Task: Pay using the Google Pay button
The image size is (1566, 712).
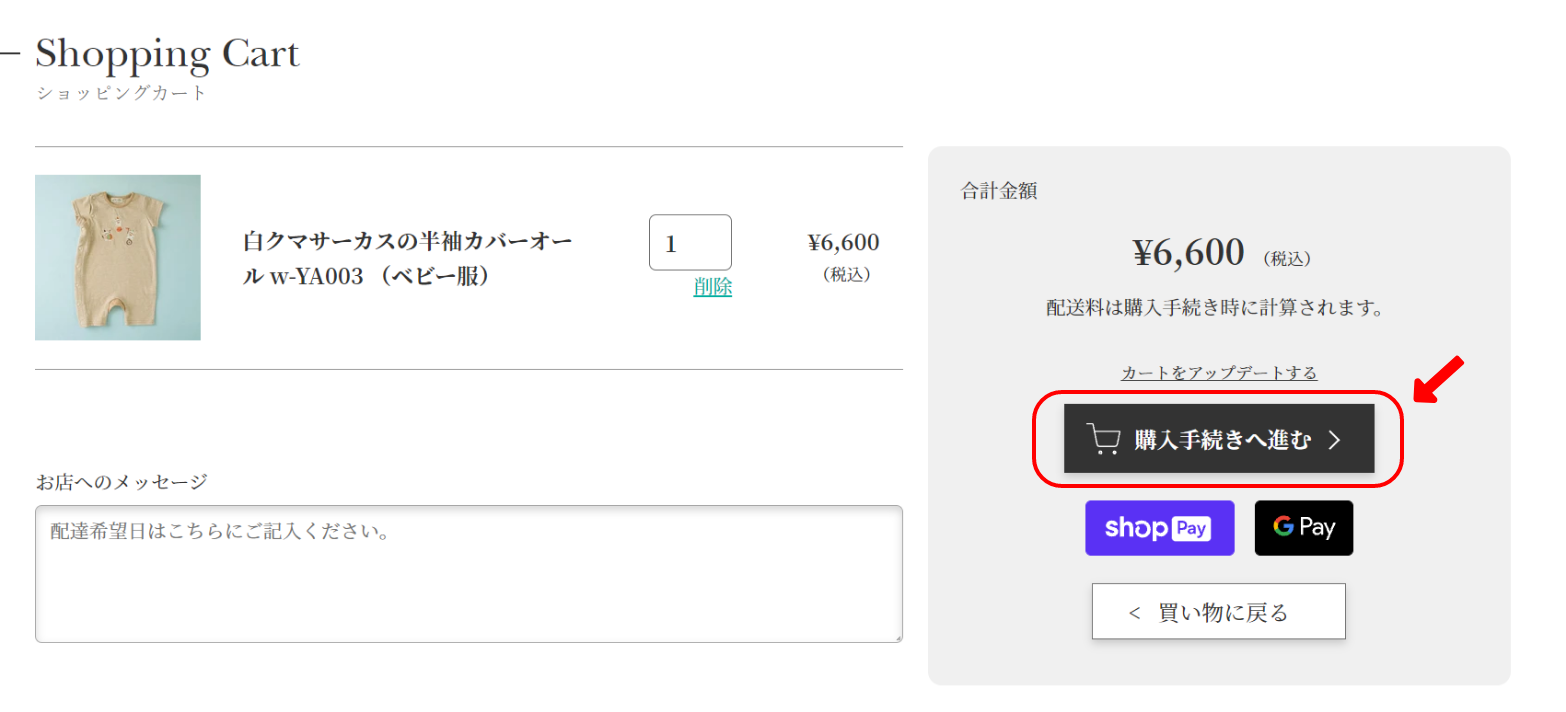Action: pyautogui.click(x=1303, y=528)
